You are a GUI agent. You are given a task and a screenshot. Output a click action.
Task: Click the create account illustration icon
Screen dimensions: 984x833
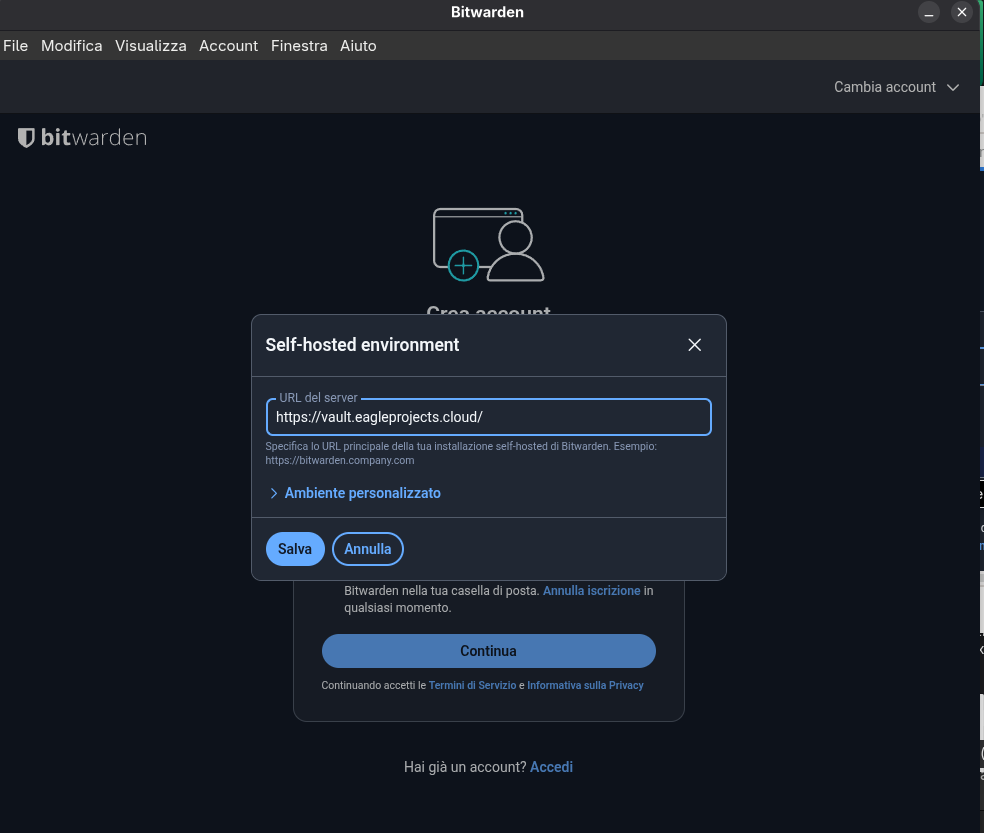point(488,244)
